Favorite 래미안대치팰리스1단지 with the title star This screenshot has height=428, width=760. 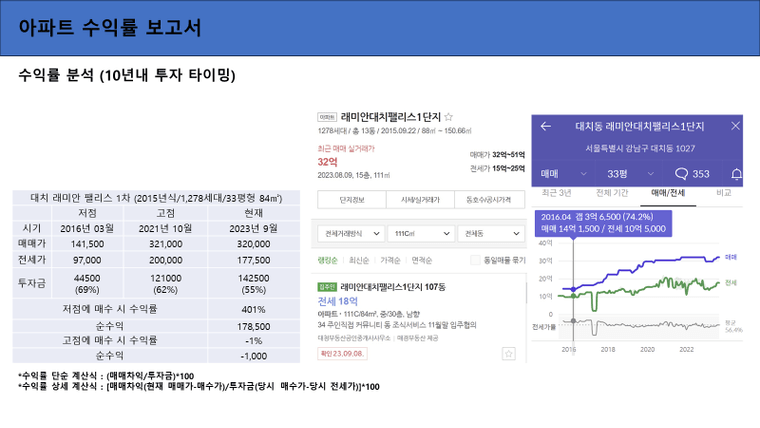click(x=448, y=117)
